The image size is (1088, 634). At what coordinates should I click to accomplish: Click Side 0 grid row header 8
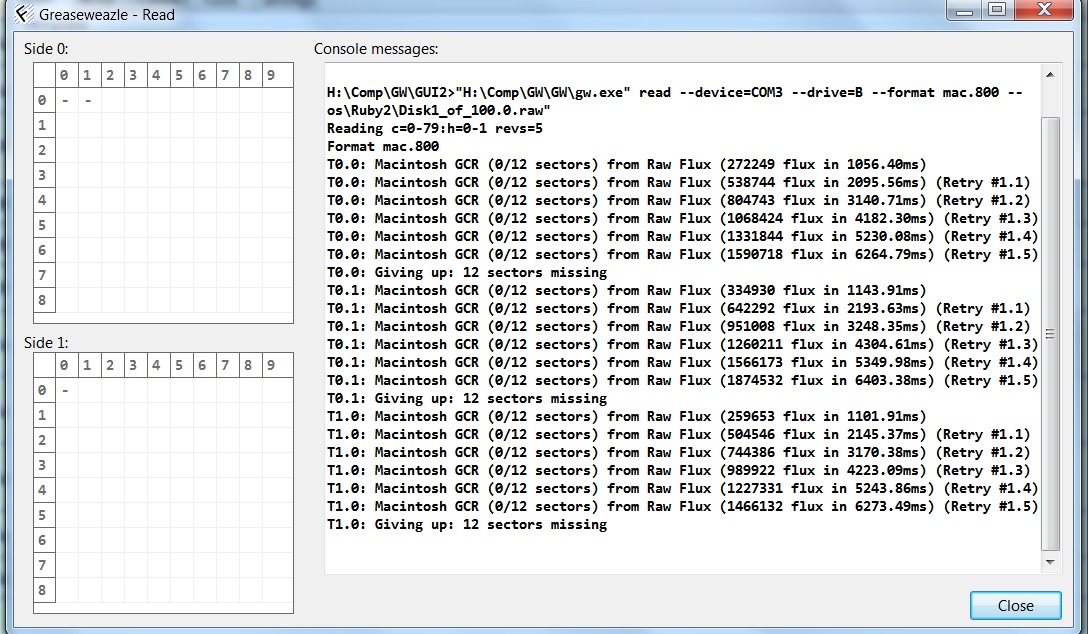[42, 300]
